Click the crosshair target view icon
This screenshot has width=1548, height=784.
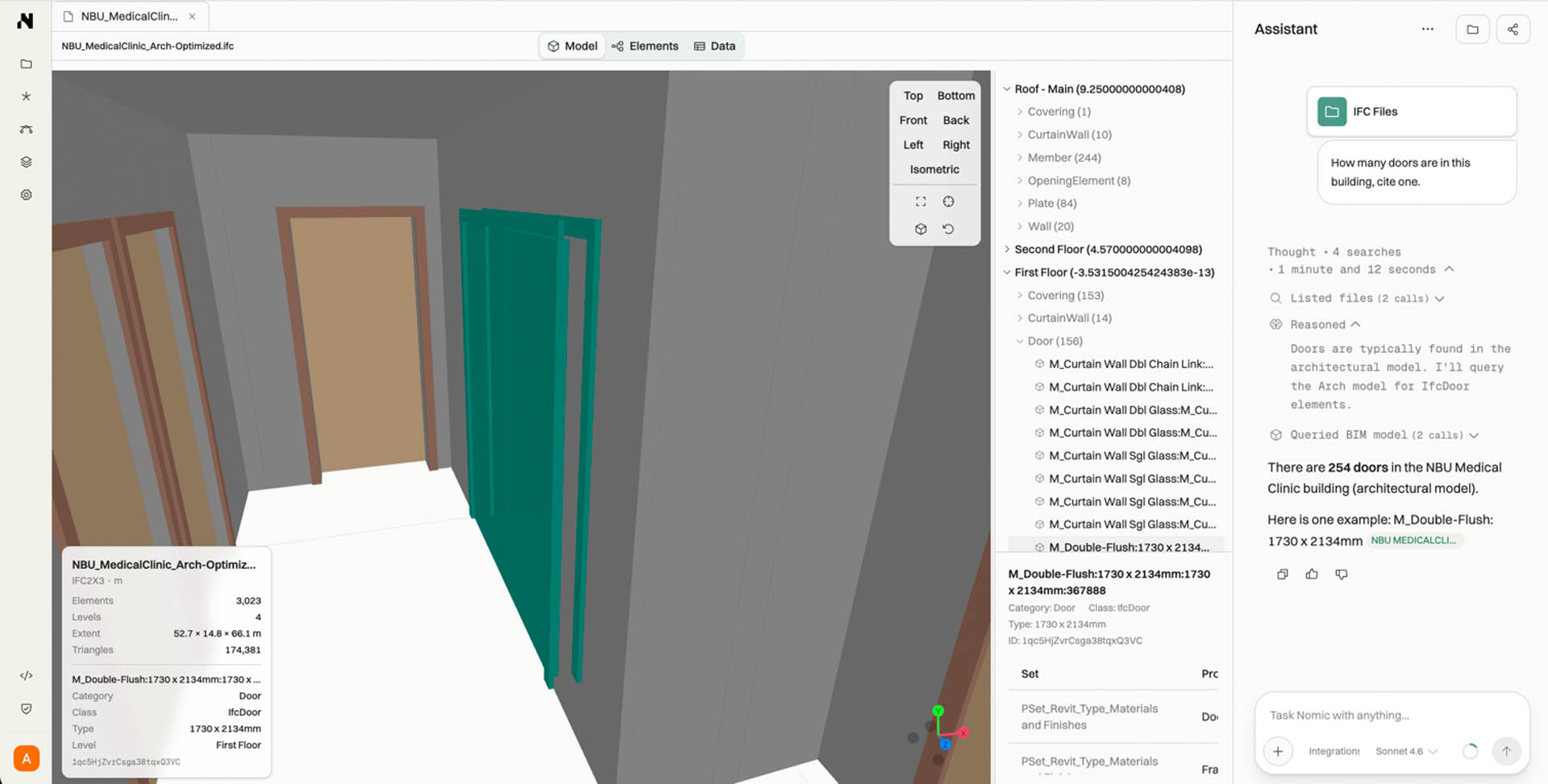[948, 201]
